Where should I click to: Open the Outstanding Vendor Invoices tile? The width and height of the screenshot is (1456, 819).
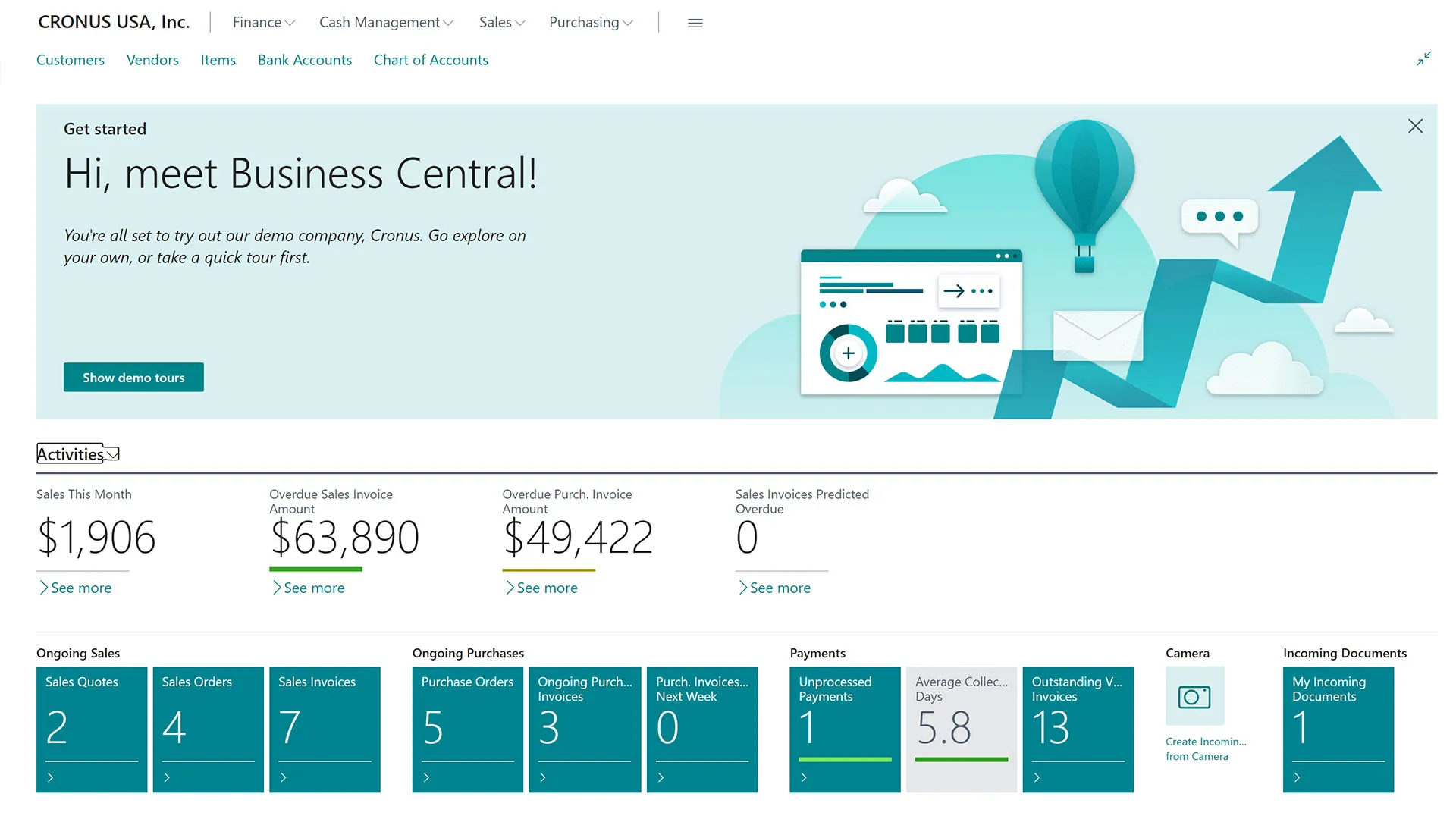(1078, 728)
